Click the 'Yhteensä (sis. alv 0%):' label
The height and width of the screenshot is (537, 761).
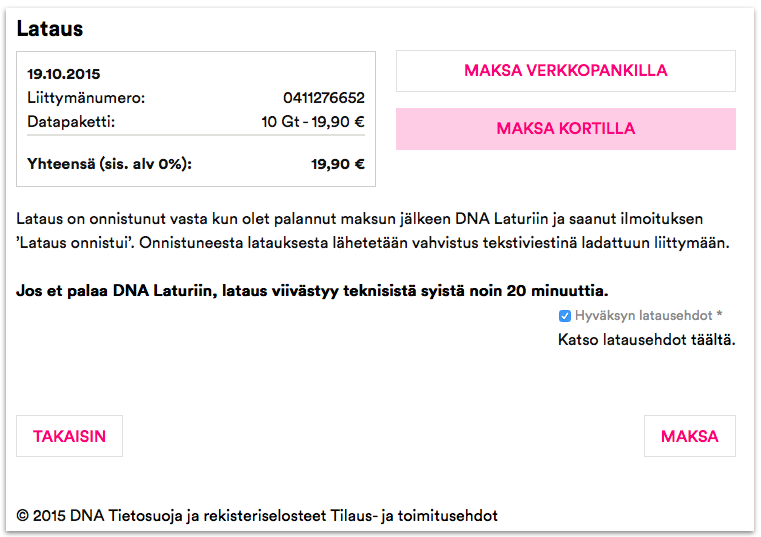(x=109, y=164)
